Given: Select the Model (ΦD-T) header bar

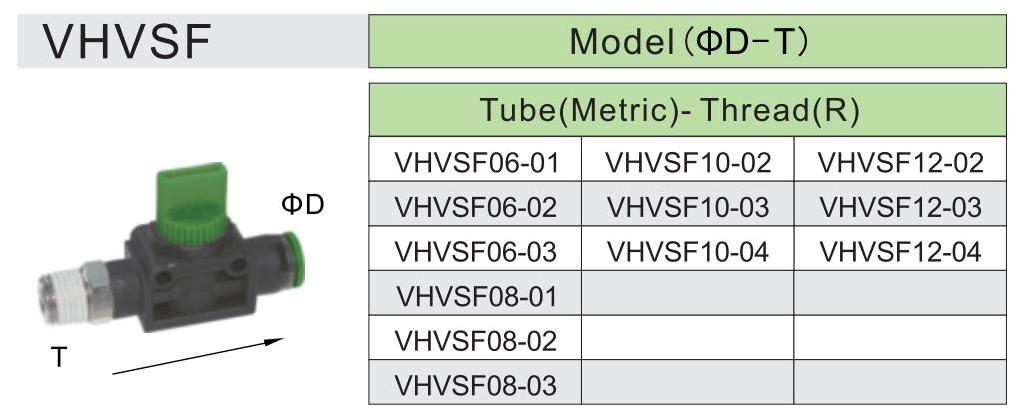Looking at the screenshot, I should coord(687,42).
